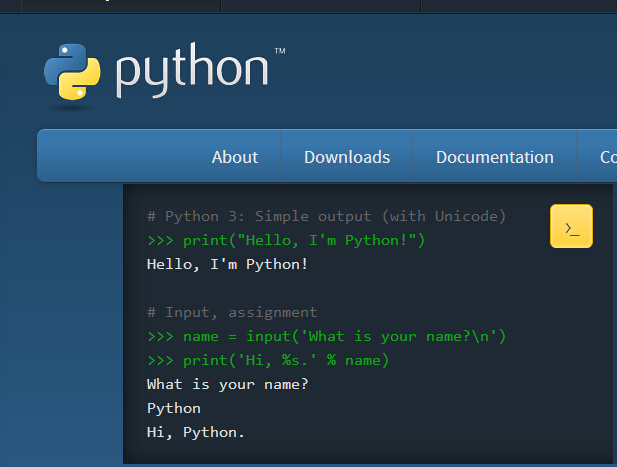Viewport: 617px width, 467px height.
Task: Click the comment "# Input, assignment"
Action: tap(232, 312)
